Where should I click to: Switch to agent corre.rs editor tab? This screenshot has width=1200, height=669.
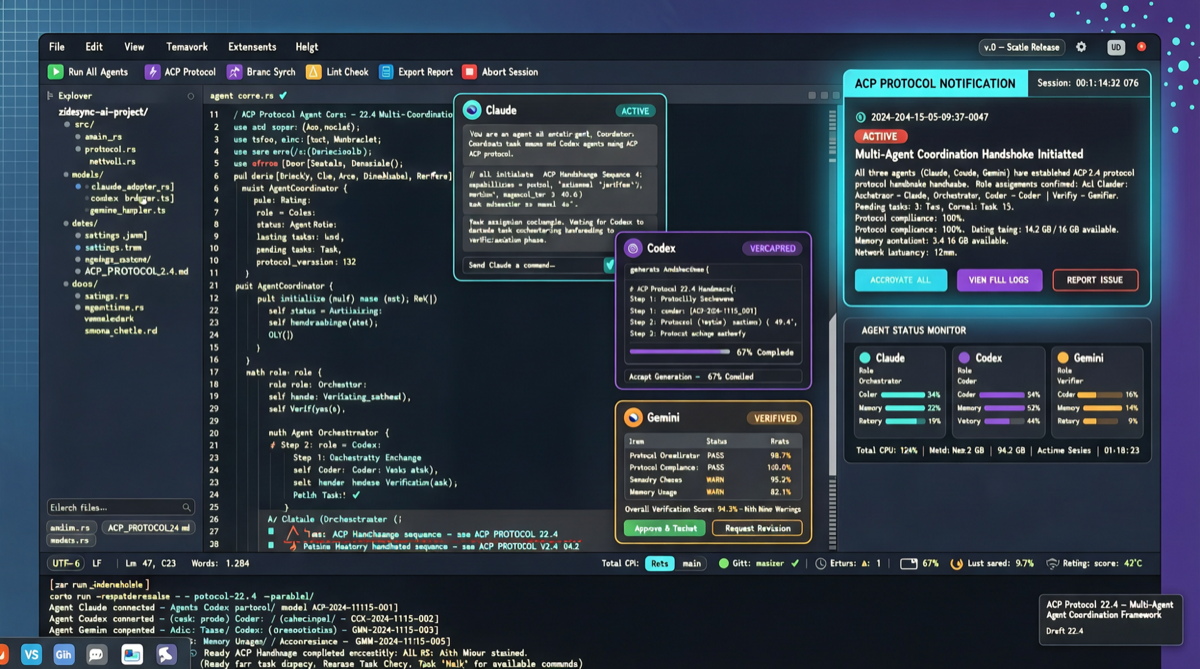click(x=248, y=96)
